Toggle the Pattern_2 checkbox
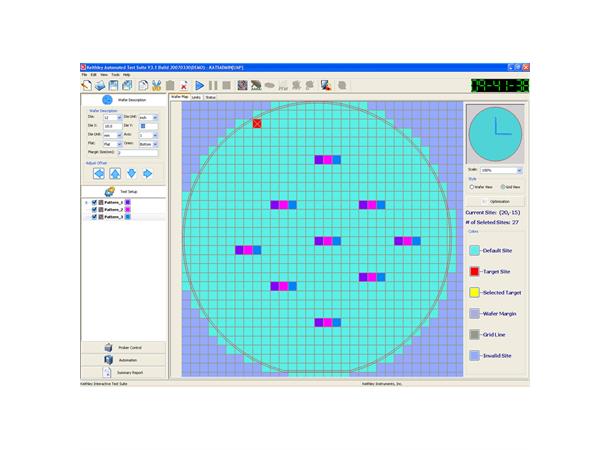Image resolution: width=610 pixels, height=450 pixels. click(95, 209)
